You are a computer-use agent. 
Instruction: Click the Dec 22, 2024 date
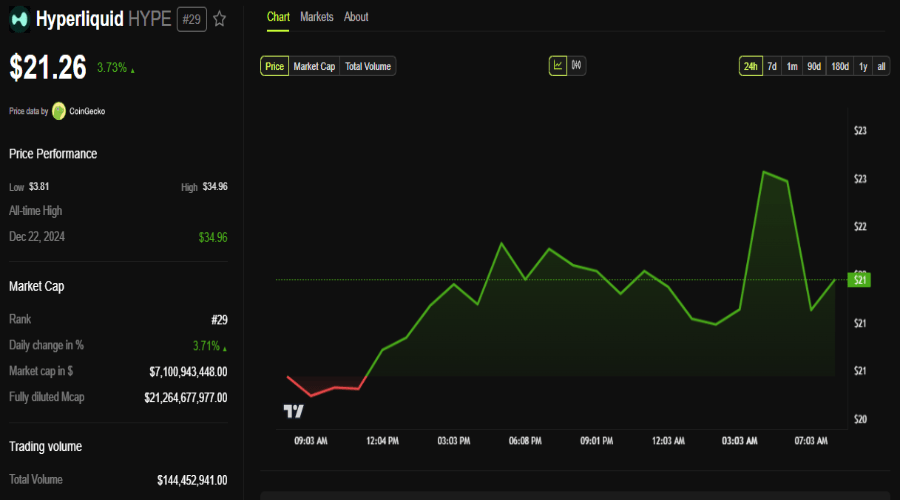coord(37,237)
